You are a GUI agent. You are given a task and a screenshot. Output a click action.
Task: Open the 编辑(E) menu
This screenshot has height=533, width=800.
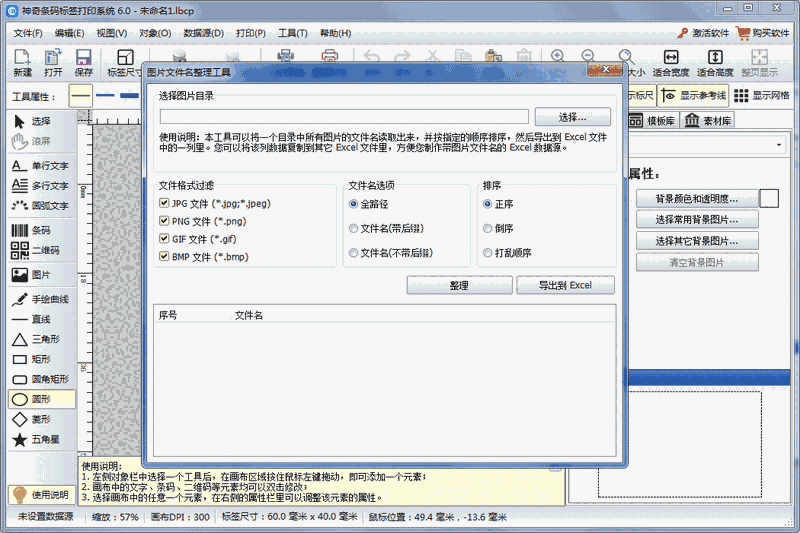69,33
